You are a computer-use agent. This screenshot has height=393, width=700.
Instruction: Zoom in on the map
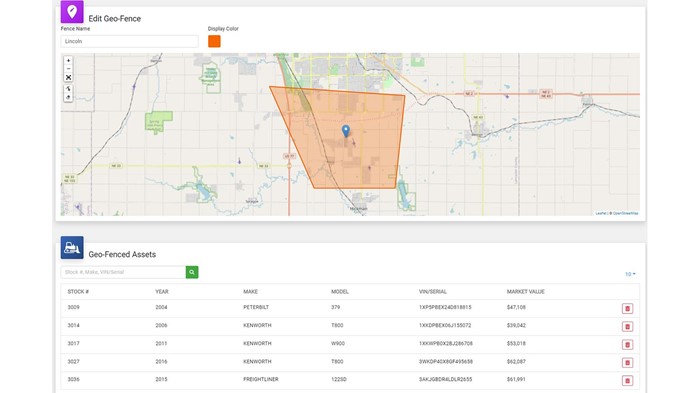pos(68,60)
